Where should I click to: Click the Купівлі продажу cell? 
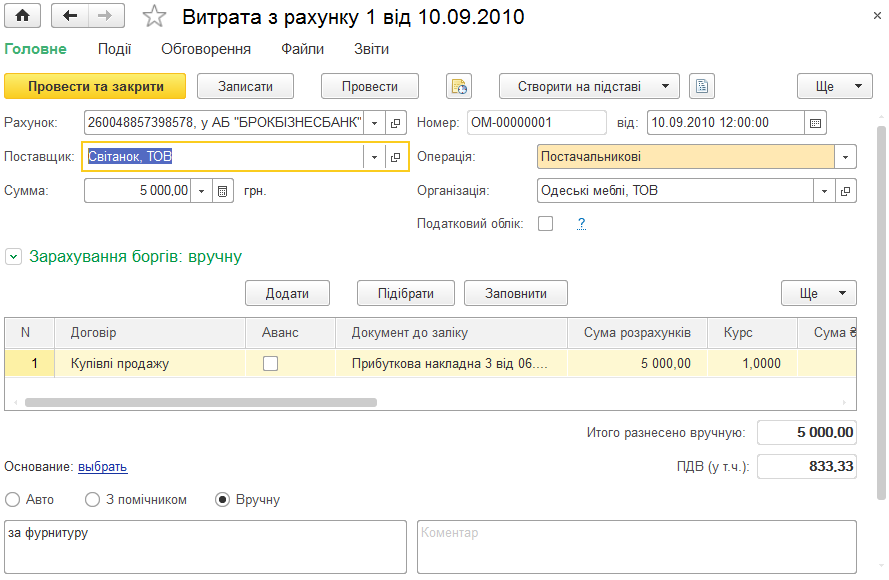pyautogui.click(x=150, y=363)
